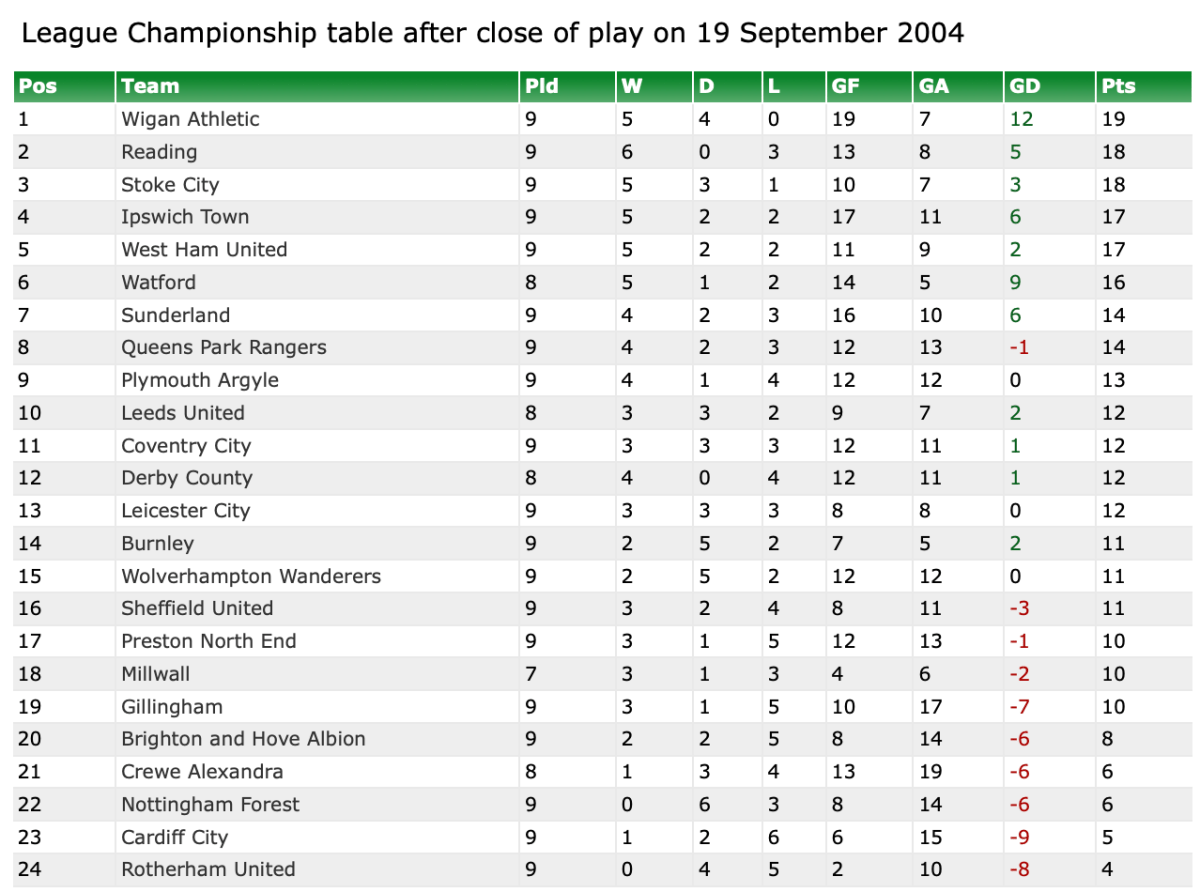Click the GD column header
The height and width of the screenshot is (892, 1200).
[1025, 86]
